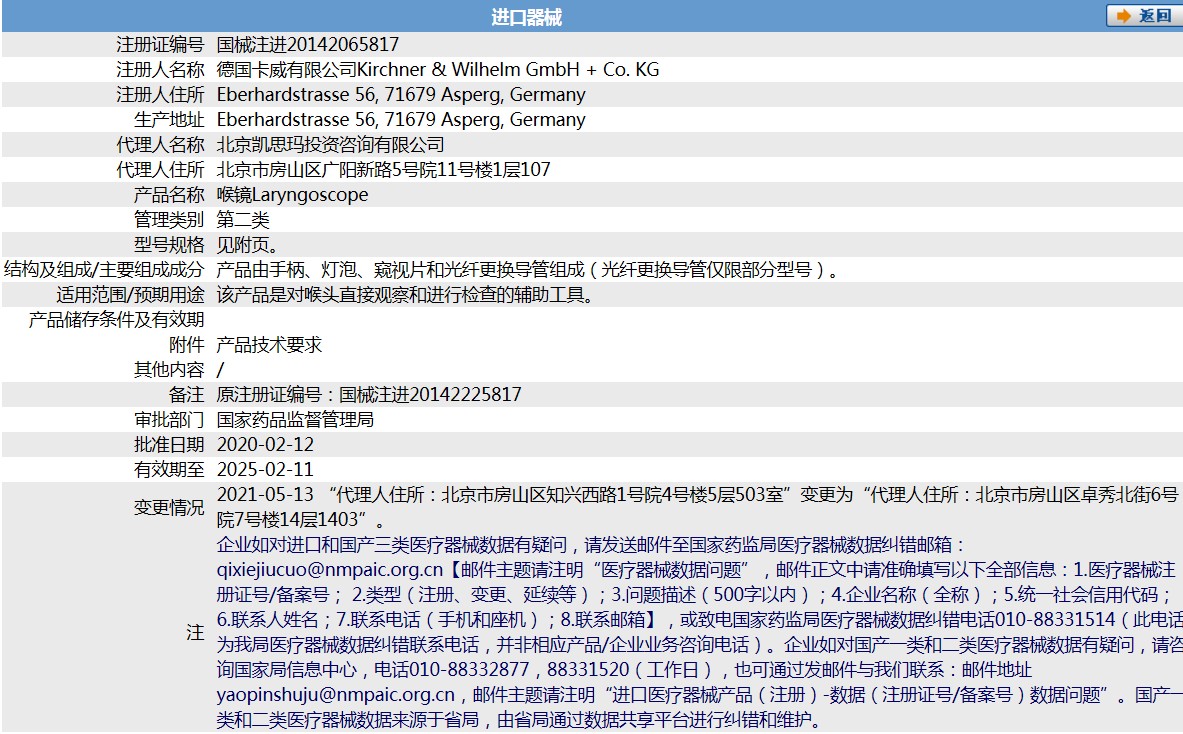Viewport: 1183px width, 734px height.
Task: Click the 审批部门 label
Action: (x=169, y=419)
